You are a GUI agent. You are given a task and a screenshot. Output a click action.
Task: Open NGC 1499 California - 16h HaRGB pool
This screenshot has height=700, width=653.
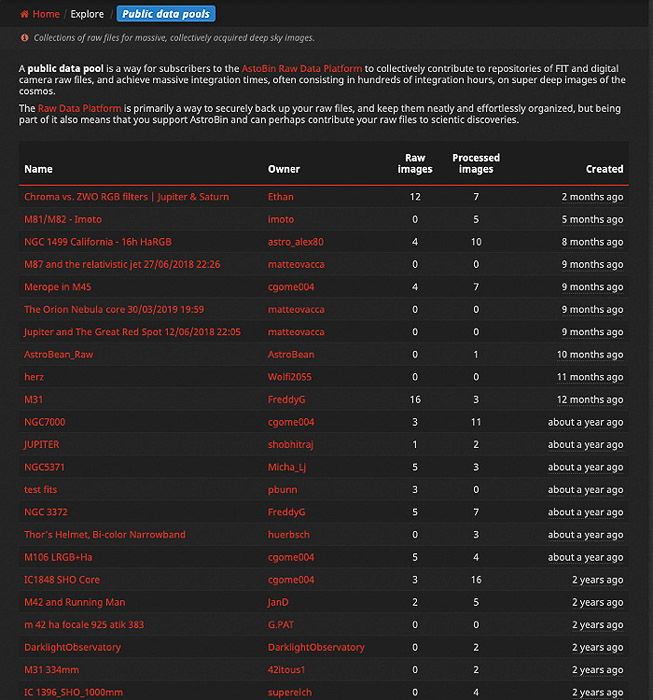[98, 242]
